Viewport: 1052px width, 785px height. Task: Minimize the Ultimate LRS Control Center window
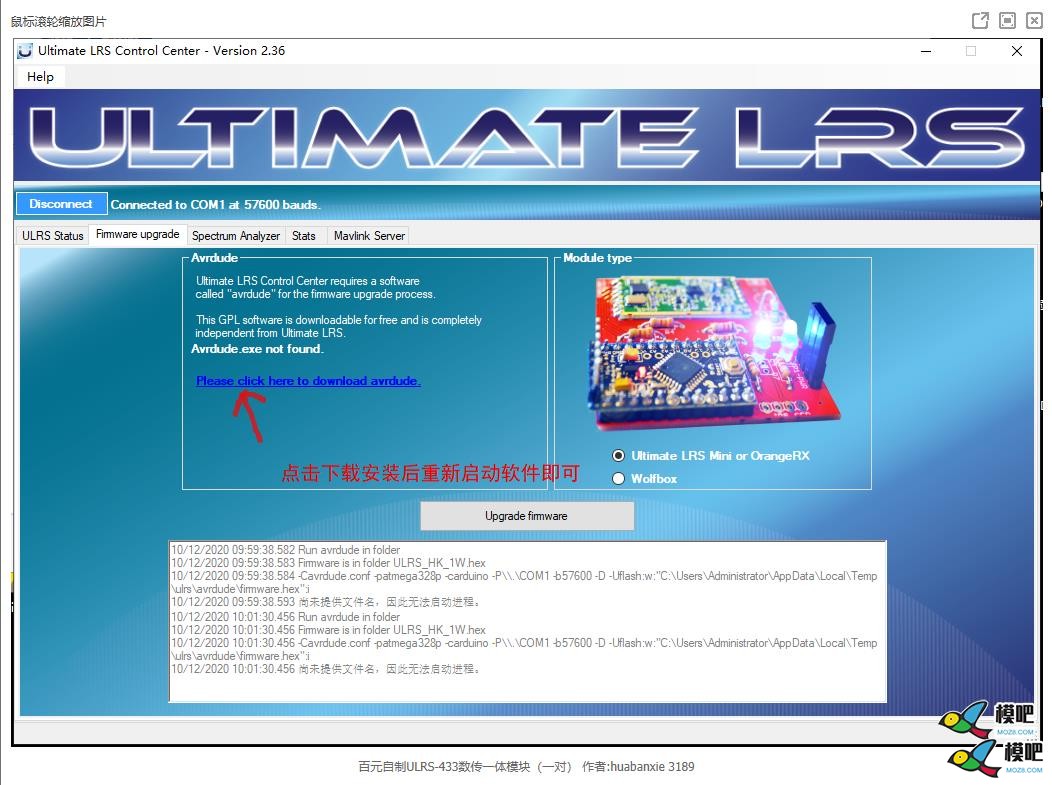tap(926, 51)
